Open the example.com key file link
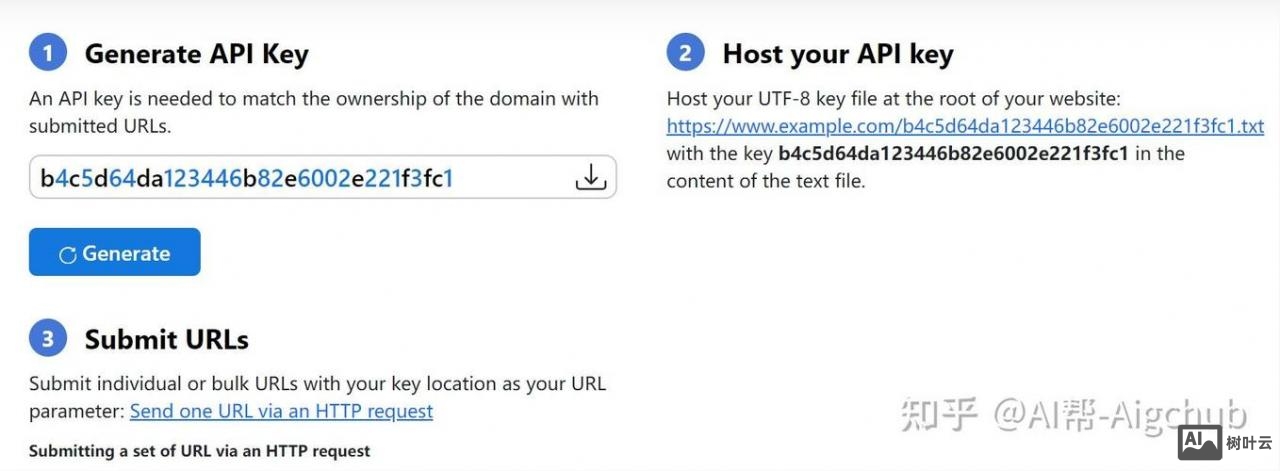 (965, 127)
